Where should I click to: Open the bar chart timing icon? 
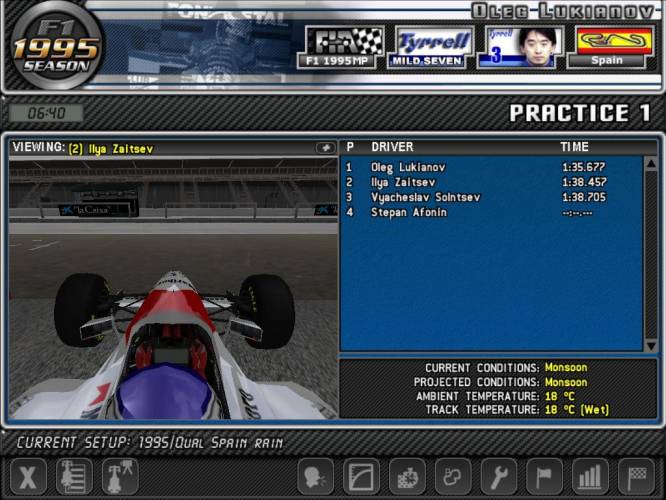[x=591, y=476]
